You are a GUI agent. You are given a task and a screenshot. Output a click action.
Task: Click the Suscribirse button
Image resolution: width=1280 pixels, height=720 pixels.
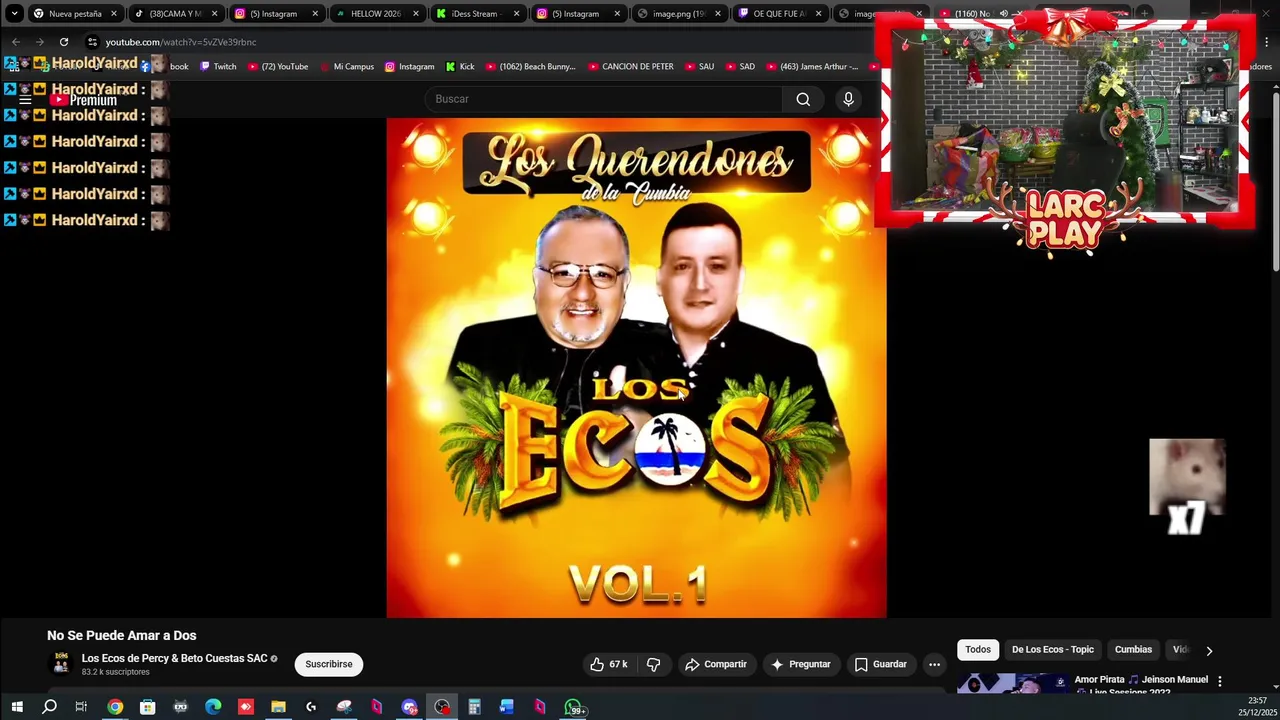coord(329,664)
